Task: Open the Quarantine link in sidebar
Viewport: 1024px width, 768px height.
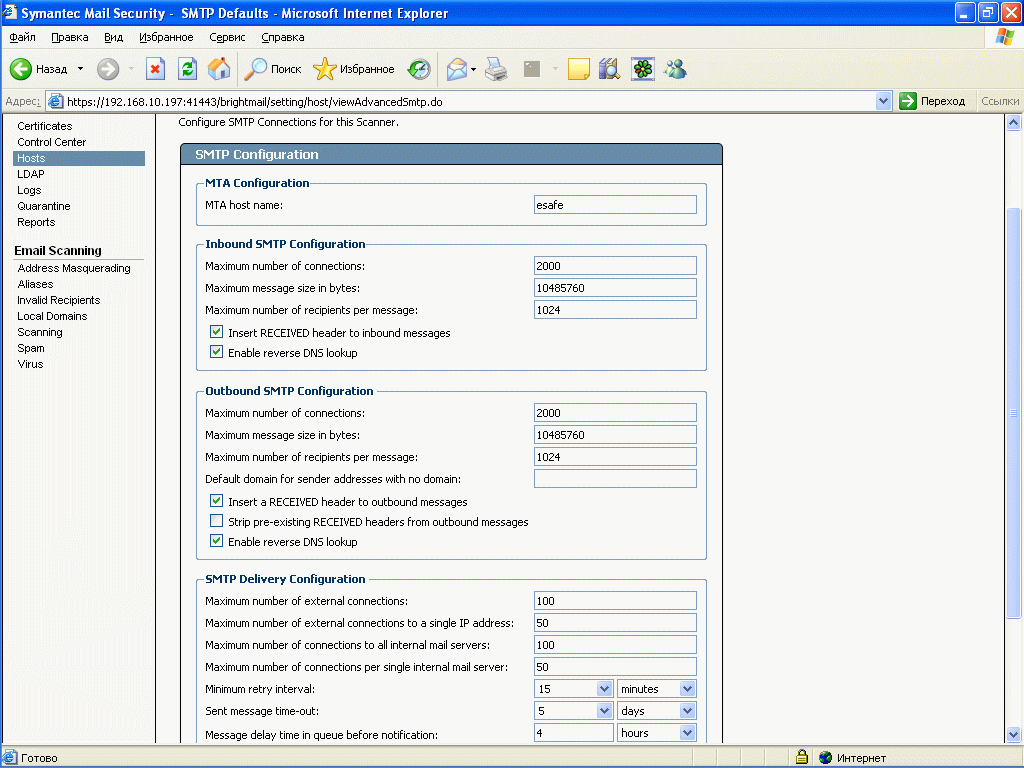Action: [43, 206]
